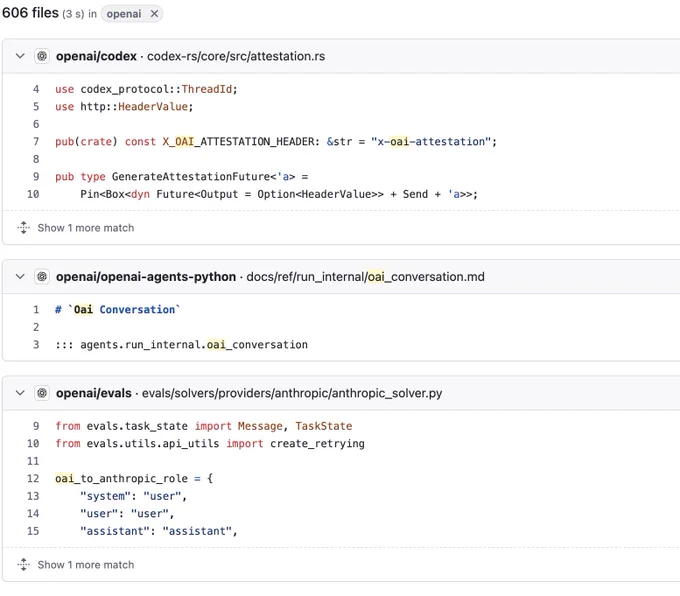
Task: Open the openai/codex repository link
Action: point(96,56)
